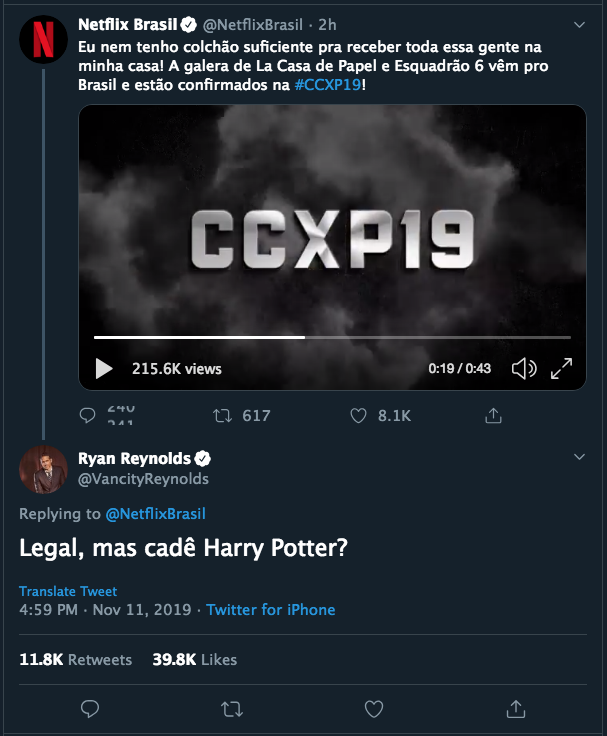The image size is (607, 736).
Task: Retweet the Netflix Brasil tweet with 617
Action: click(225, 415)
